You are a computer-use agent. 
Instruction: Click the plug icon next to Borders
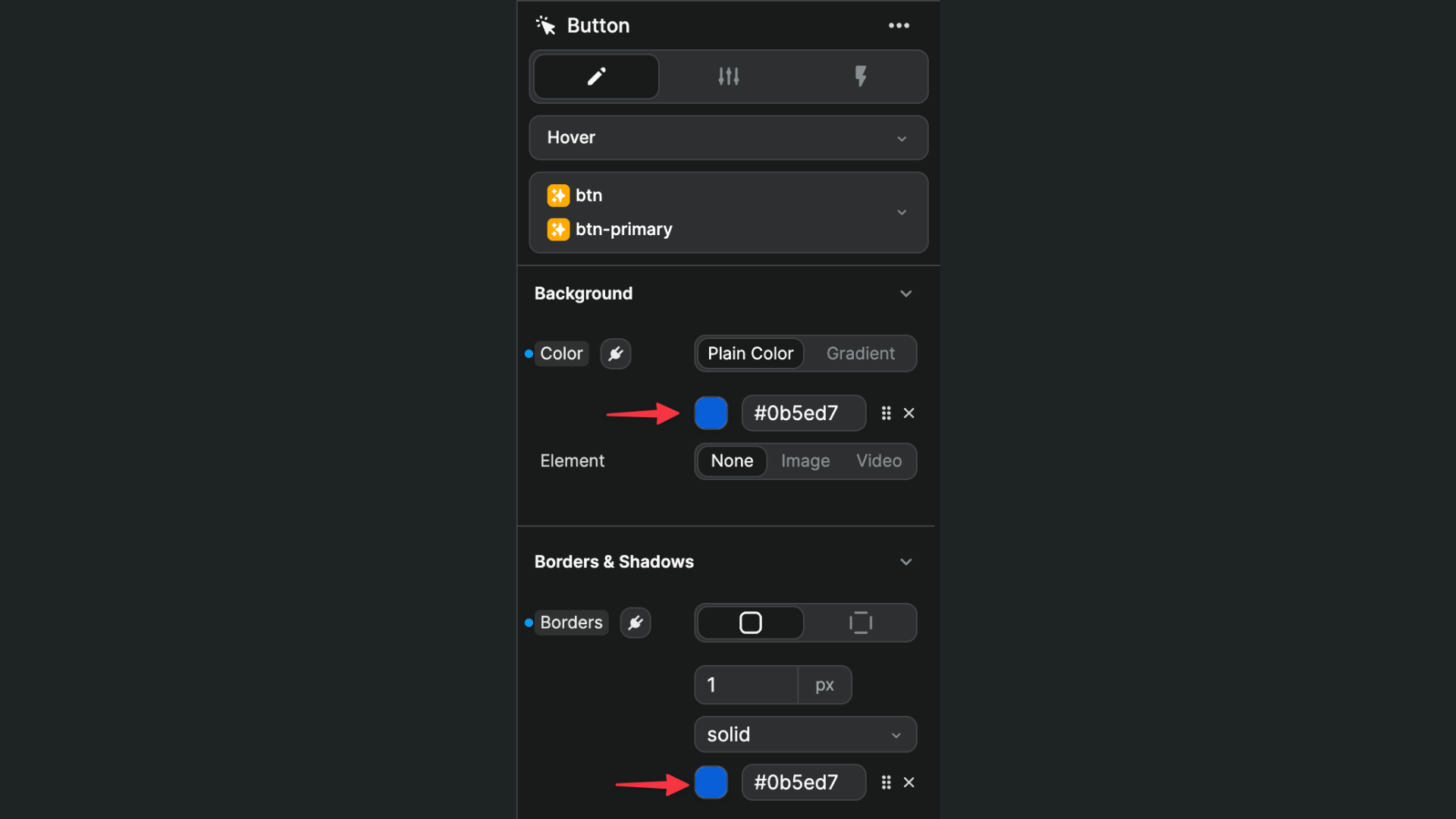635,623
